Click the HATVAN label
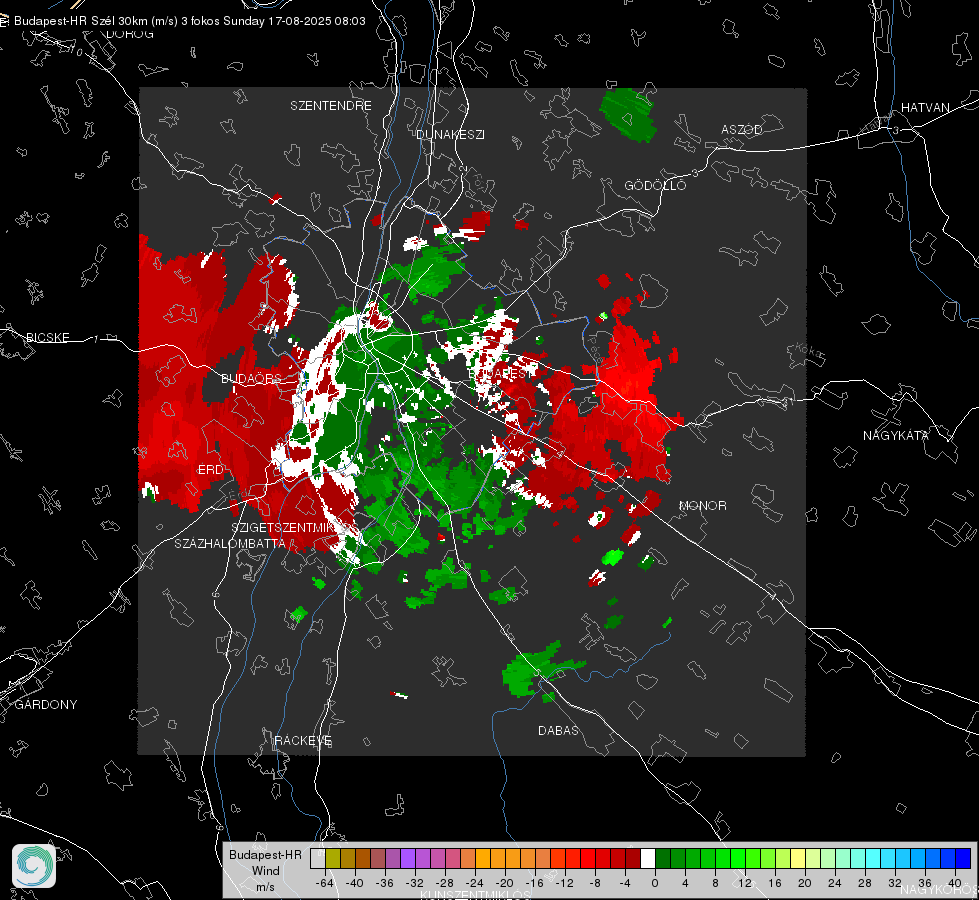 tap(925, 107)
